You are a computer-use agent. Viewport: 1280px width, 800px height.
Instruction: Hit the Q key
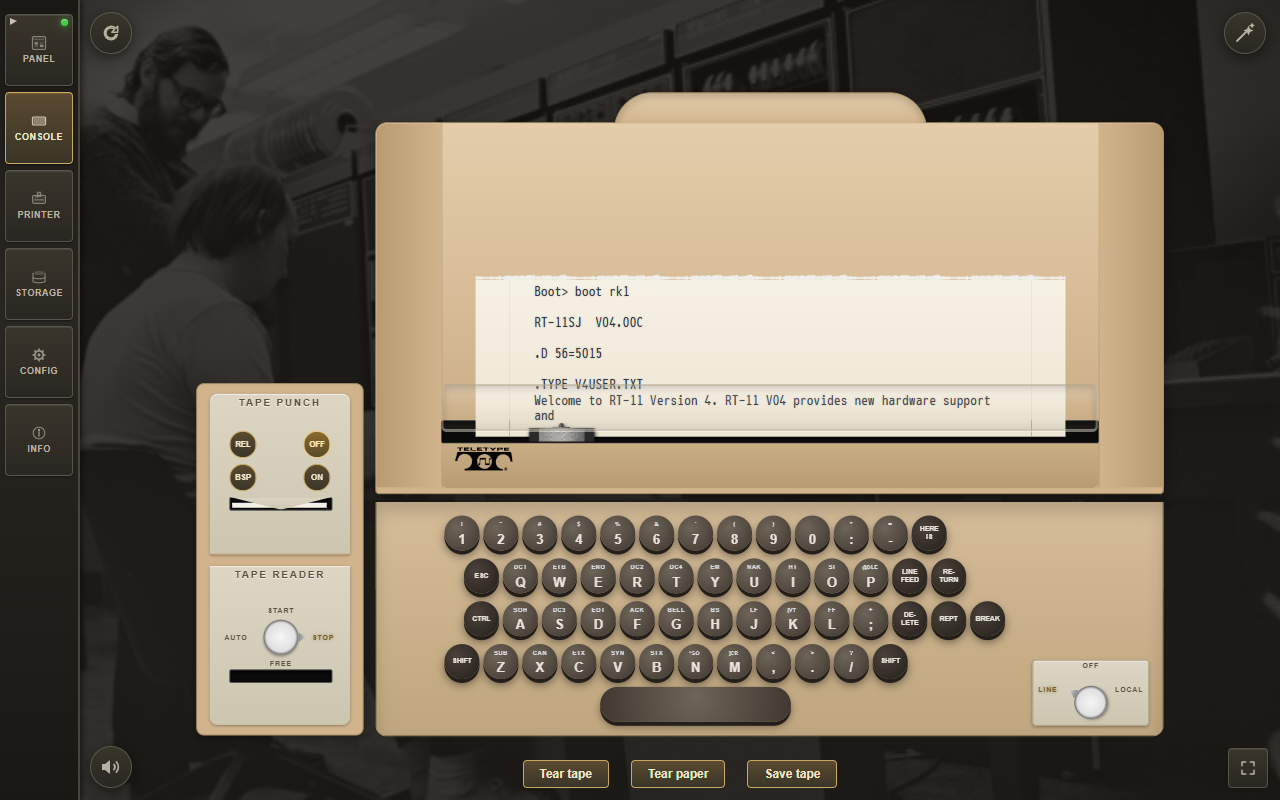[x=520, y=577]
